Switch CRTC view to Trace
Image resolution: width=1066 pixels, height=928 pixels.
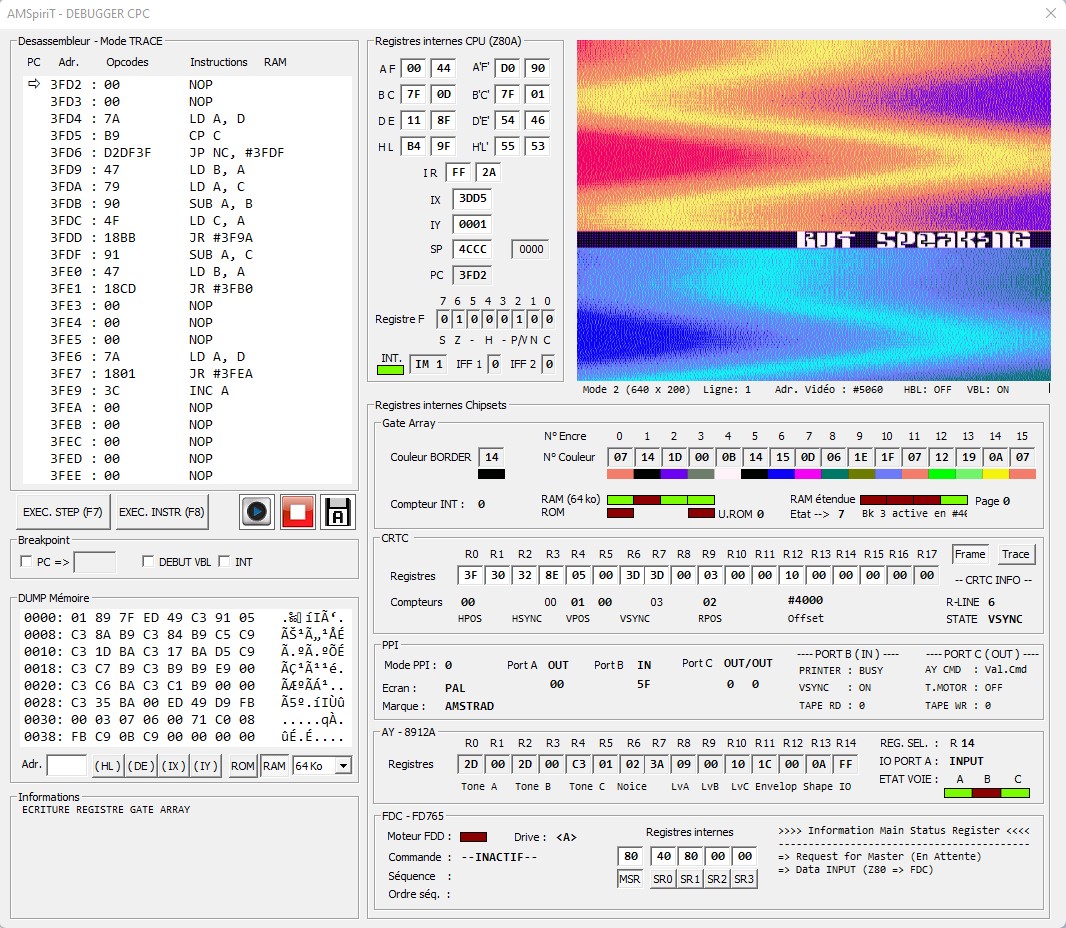pos(1015,554)
